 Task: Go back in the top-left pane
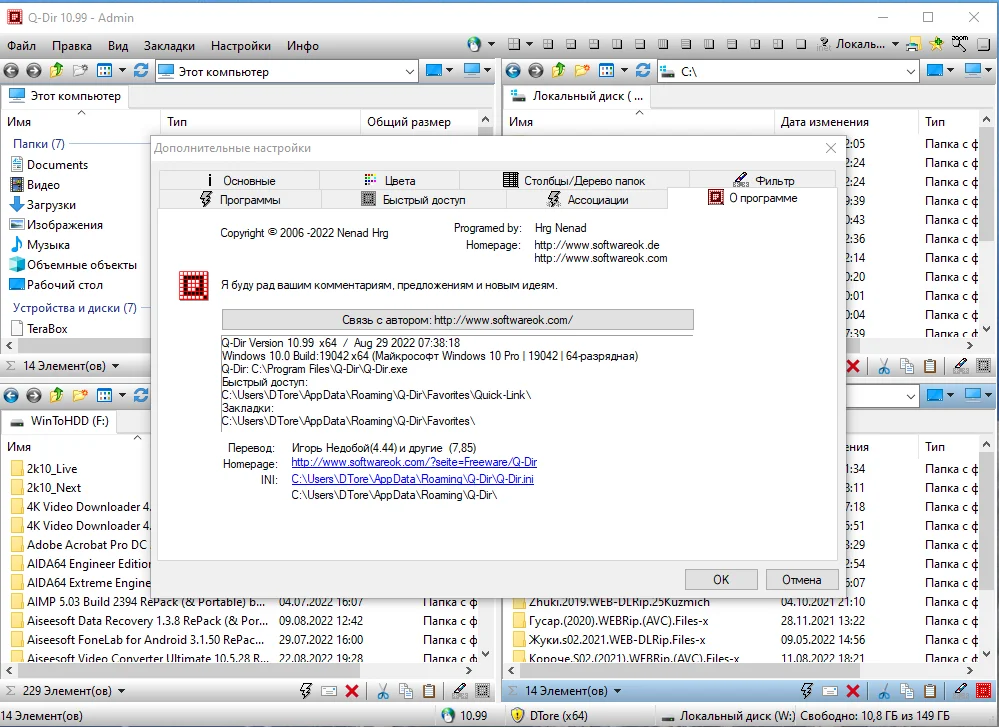[11, 71]
